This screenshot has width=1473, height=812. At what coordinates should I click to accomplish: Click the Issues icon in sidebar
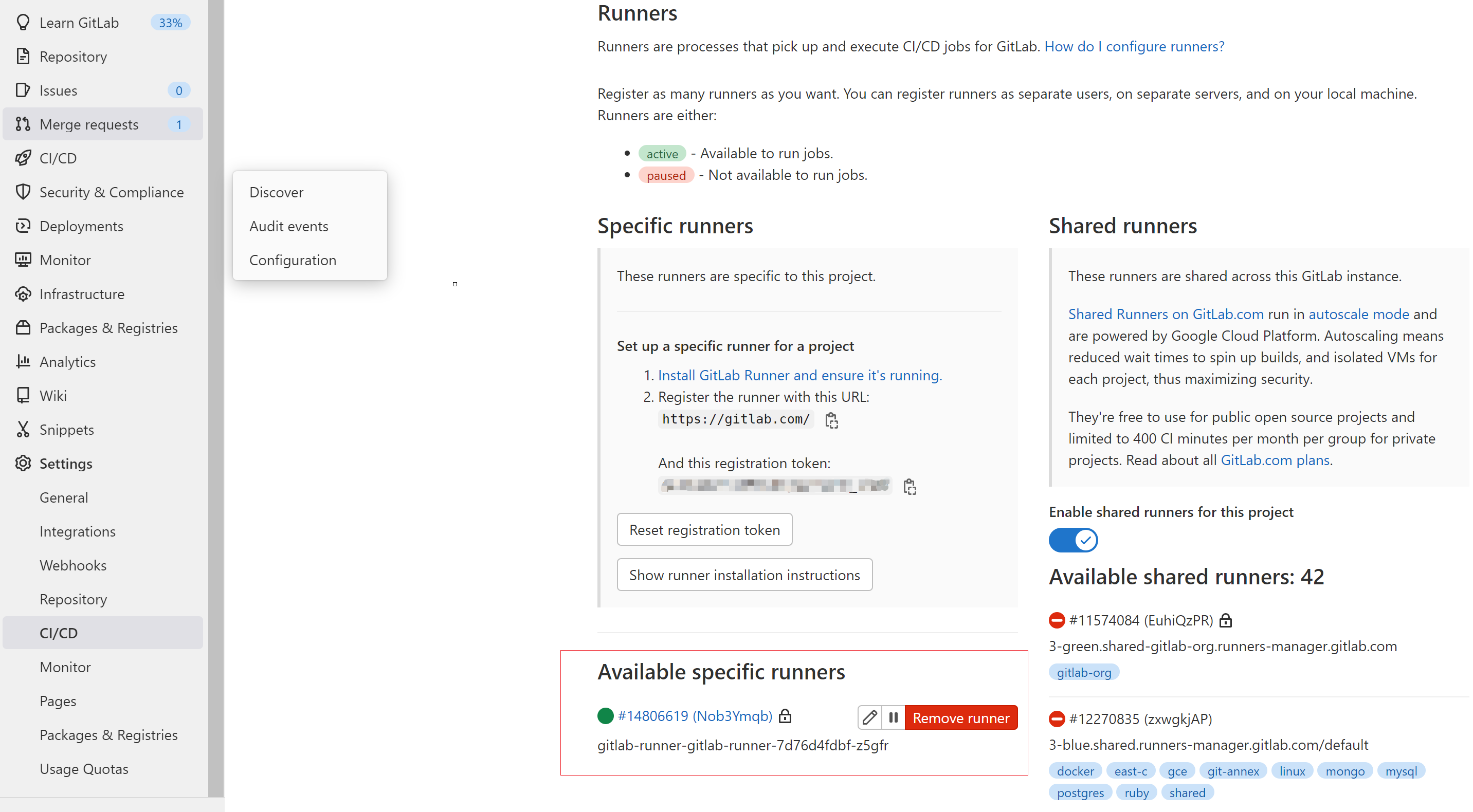(x=23, y=90)
